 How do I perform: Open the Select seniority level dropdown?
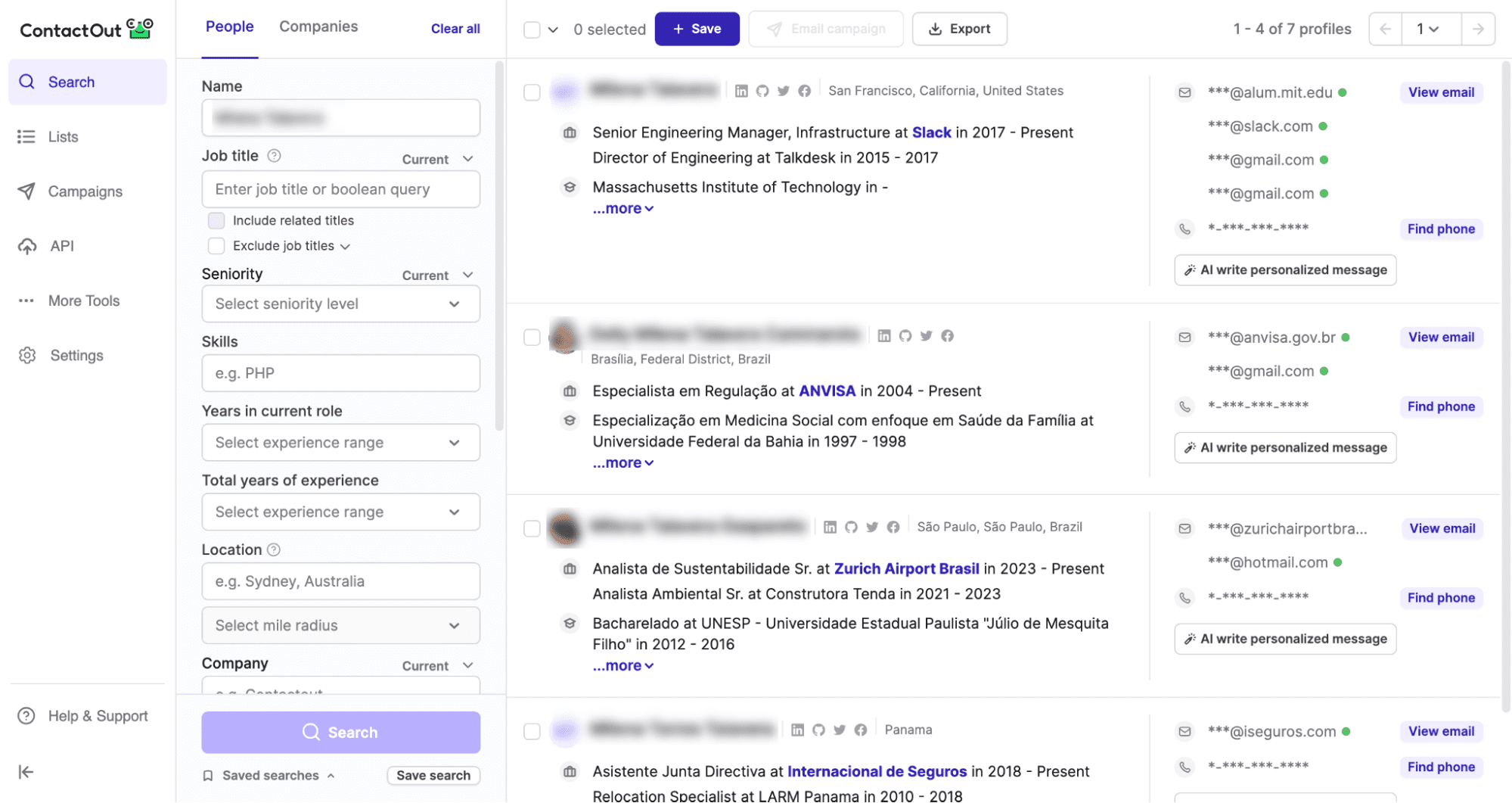click(340, 303)
